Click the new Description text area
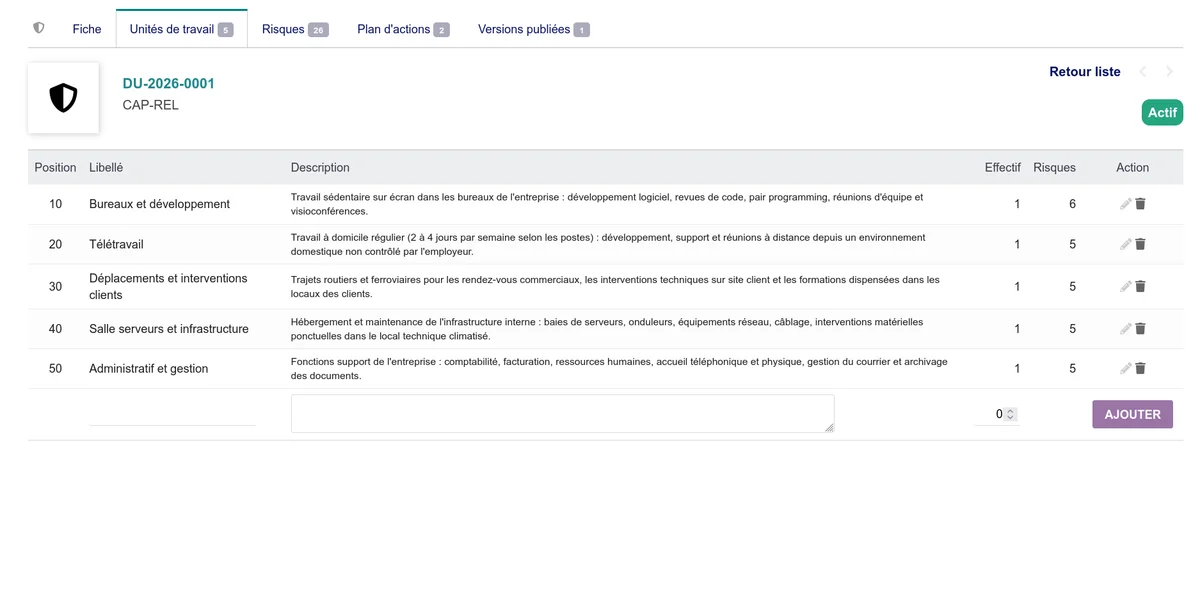This screenshot has height=600, width=1200. [563, 414]
